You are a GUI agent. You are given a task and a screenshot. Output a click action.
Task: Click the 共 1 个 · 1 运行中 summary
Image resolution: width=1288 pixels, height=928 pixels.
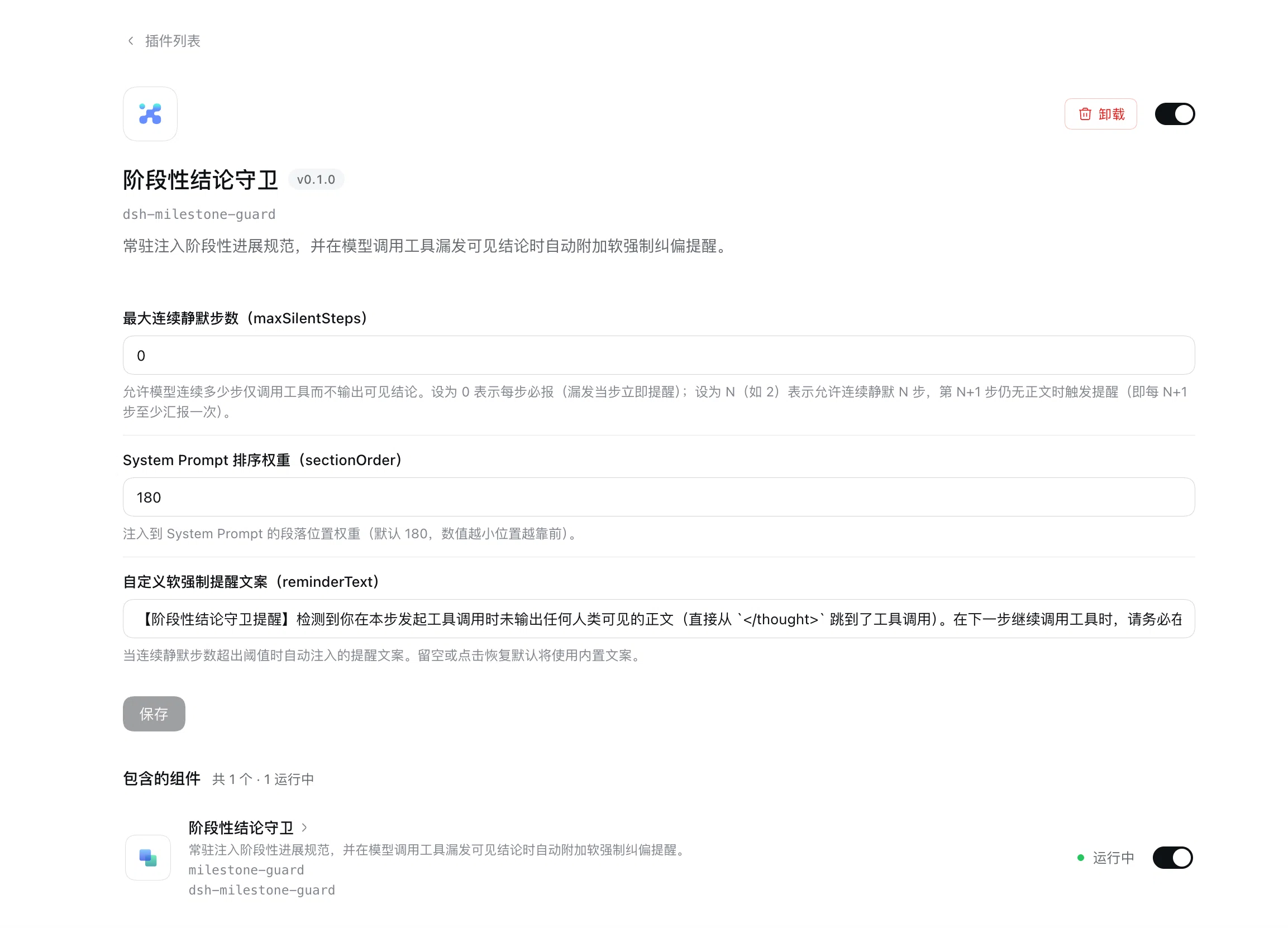pos(264,780)
